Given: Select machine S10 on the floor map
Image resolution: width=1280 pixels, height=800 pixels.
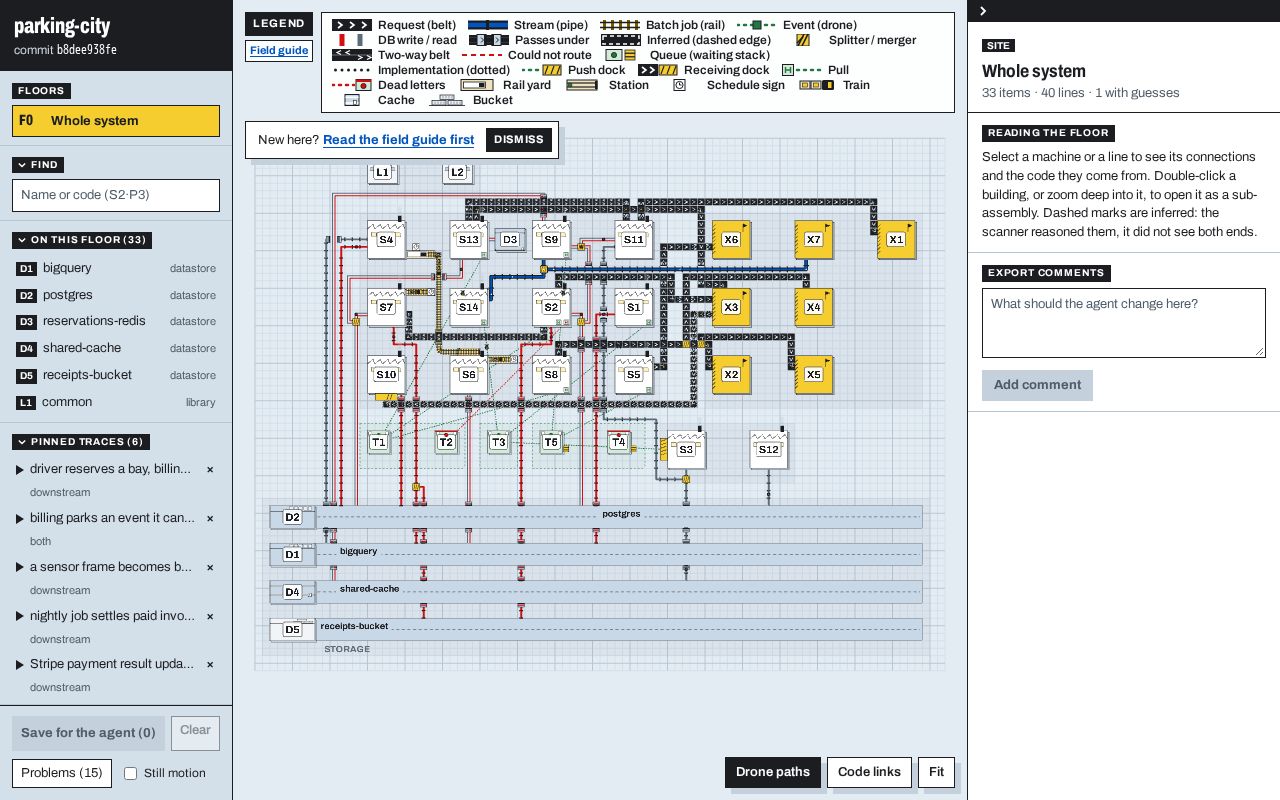Looking at the screenshot, I should click(x=386, y=375).
